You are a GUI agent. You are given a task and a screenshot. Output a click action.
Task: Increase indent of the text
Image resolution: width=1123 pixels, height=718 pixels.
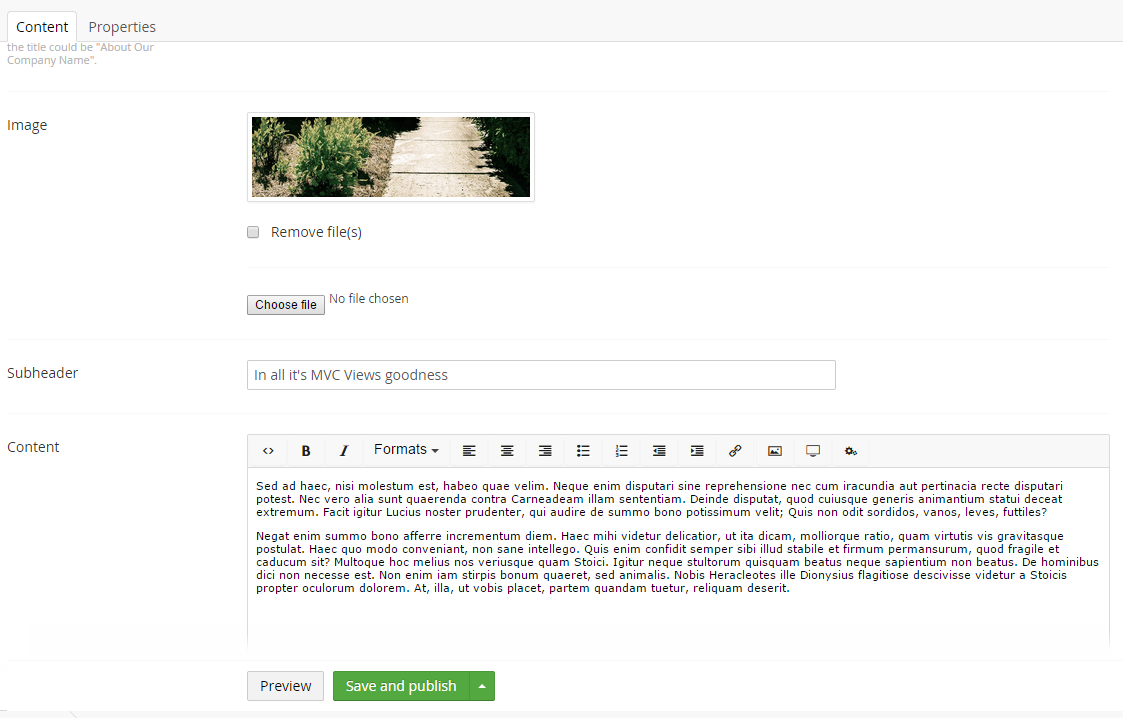(x=697, y=451)
